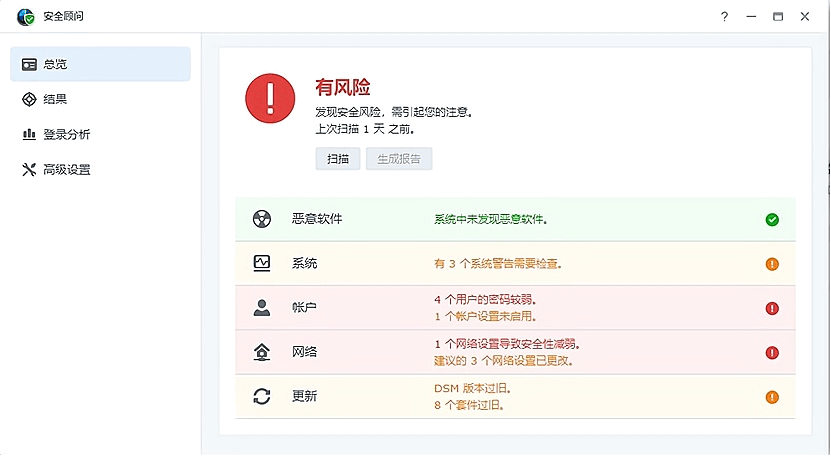
Task: Open help via question mark icon
Action: tap(724, 16)
